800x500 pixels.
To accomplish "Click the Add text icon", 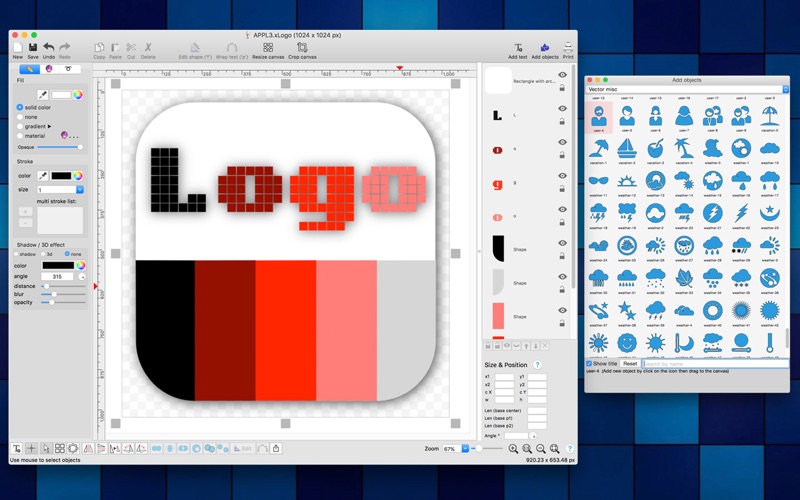I will click(517, 48).
